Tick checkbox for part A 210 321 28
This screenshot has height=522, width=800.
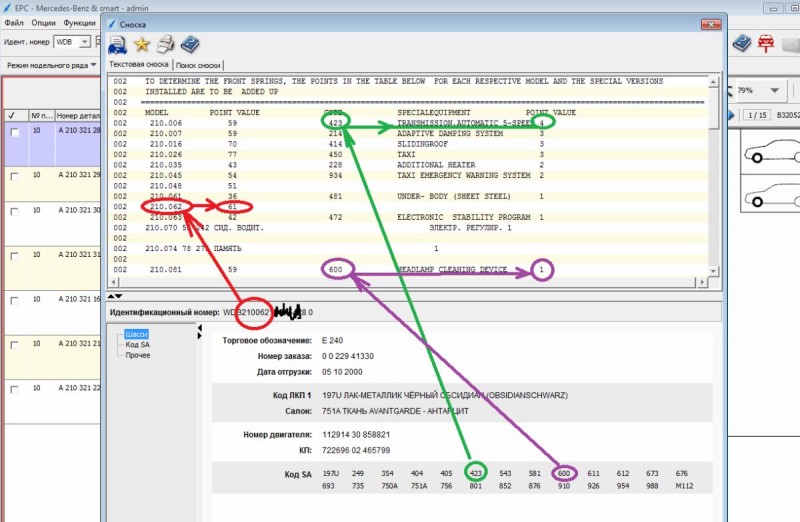[15, 133]
